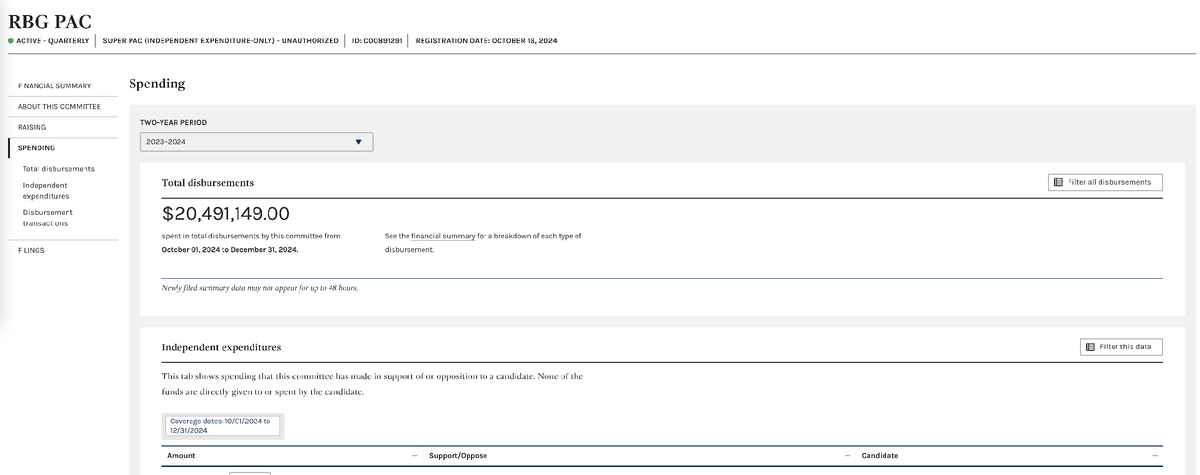This screenshot has width=1200, height=475.
Task: Click the table icon in Filter this data
Action: tap(1090, 347)
